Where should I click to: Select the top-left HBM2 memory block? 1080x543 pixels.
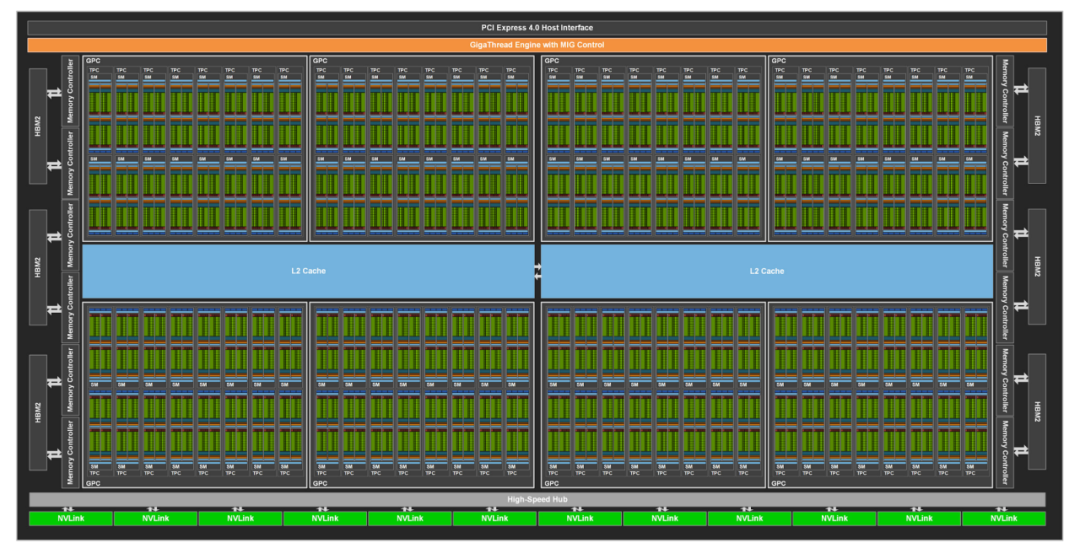(x=38, y=126)
